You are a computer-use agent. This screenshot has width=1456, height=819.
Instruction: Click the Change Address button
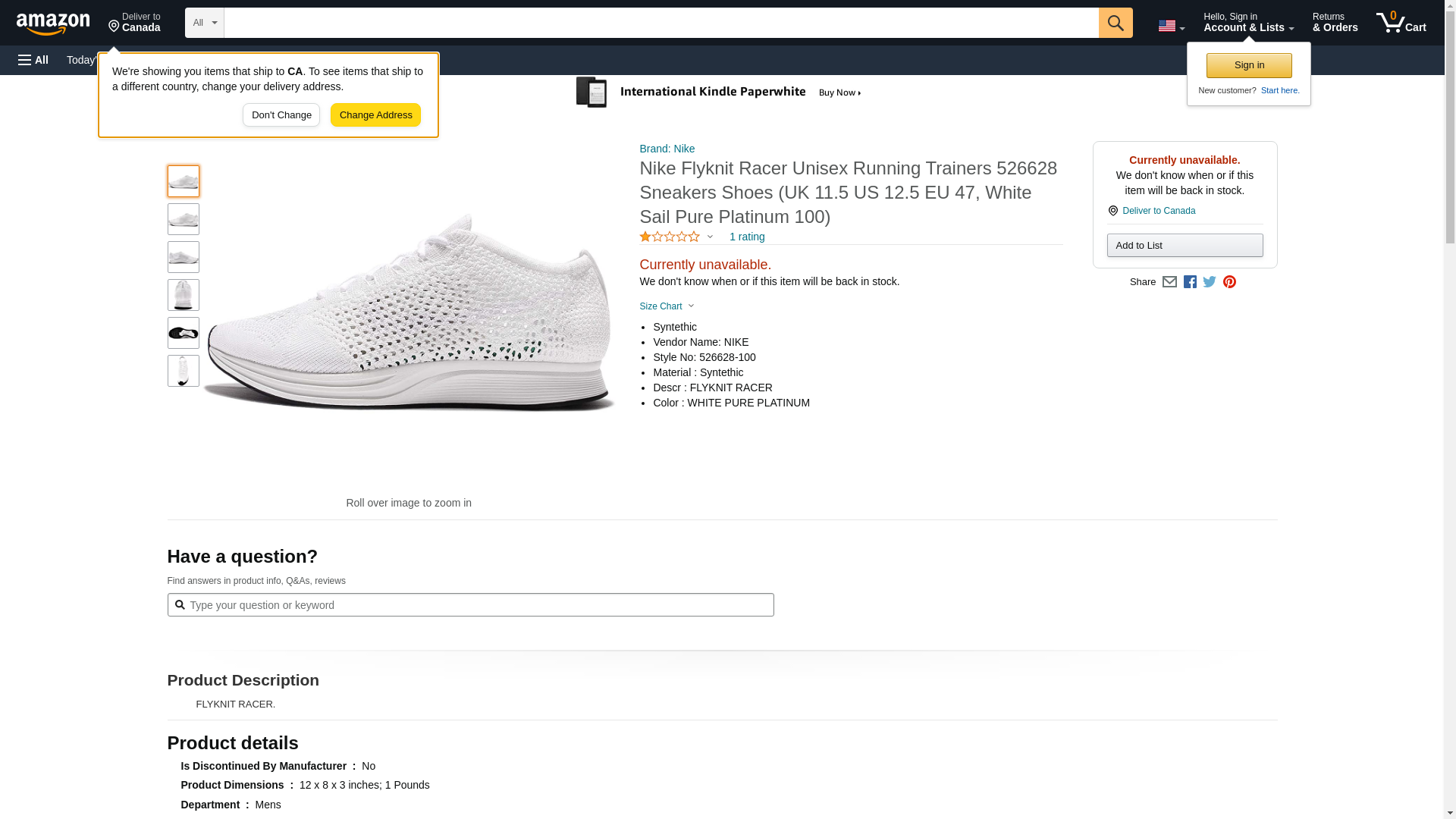pos(375,115)
